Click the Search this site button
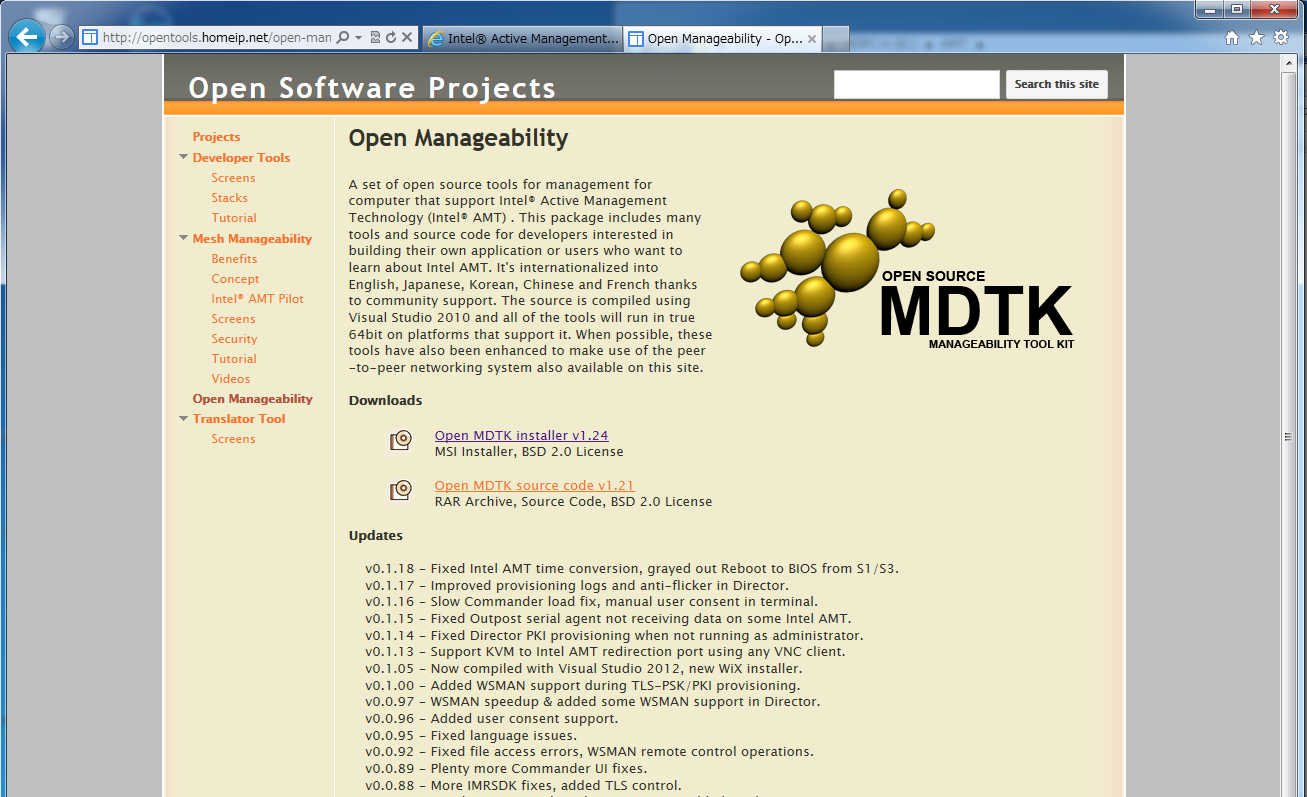Viewport: 1307px width, 797px height. tap(1057, 85)
